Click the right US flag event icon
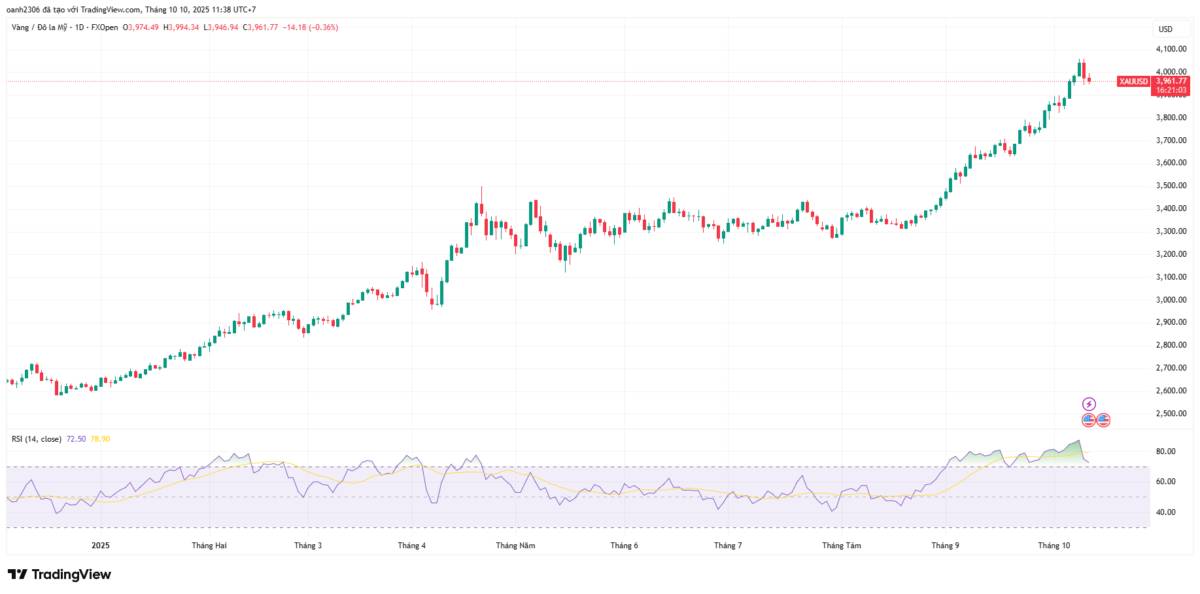Screen dimensions: 1200x594 [1103, 420]
